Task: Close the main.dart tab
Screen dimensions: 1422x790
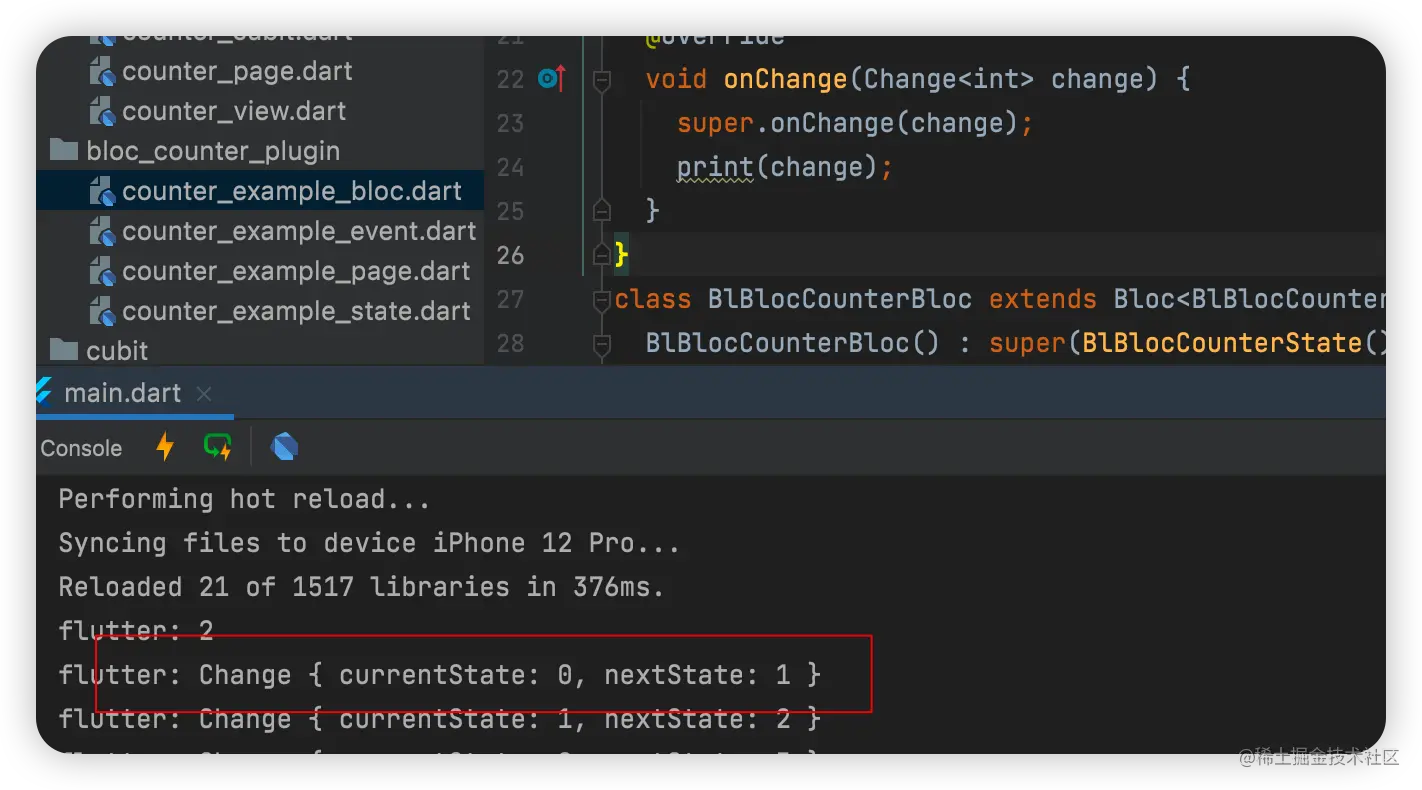Action: 204,394
